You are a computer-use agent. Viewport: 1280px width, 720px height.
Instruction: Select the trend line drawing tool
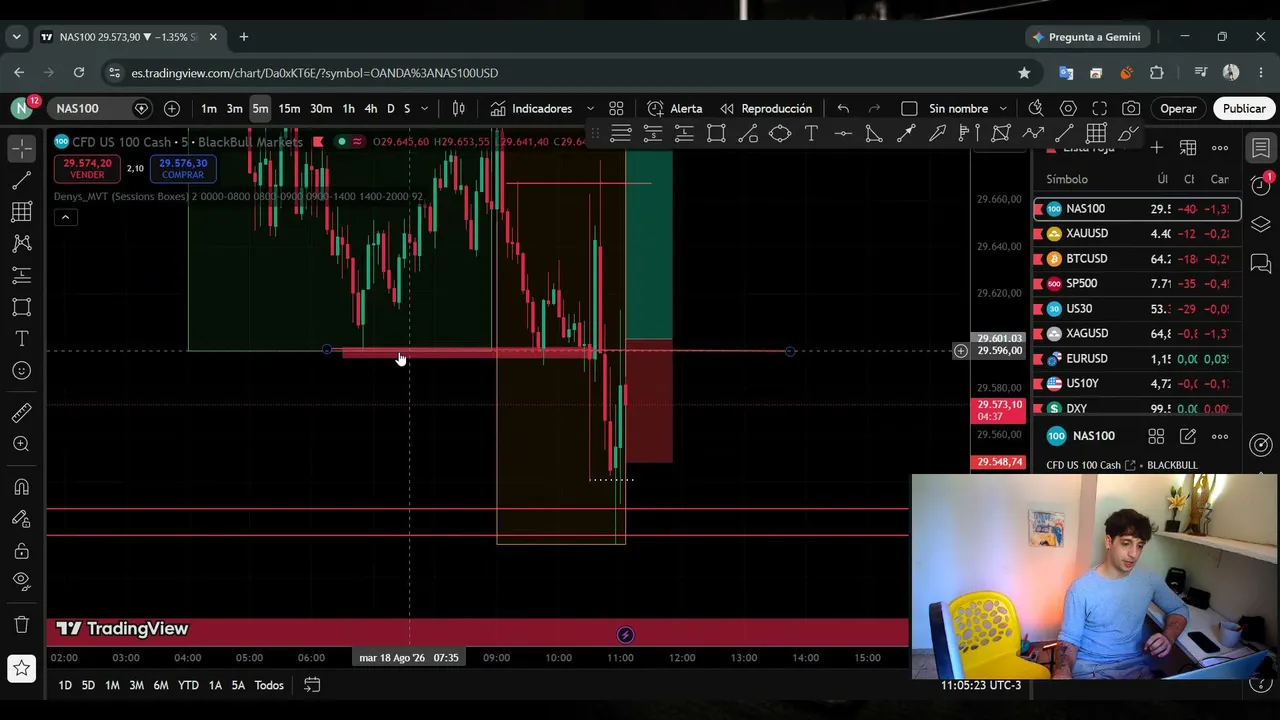[21, 180]
